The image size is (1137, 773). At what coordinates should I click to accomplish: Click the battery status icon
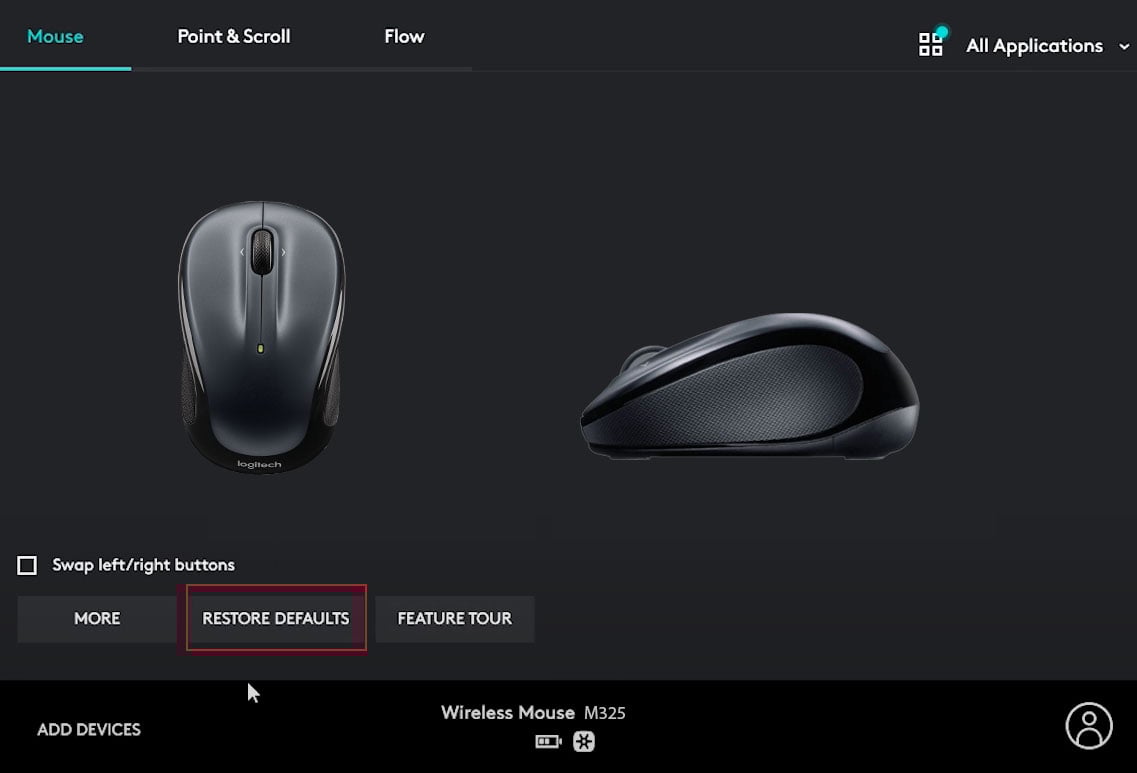548,742
